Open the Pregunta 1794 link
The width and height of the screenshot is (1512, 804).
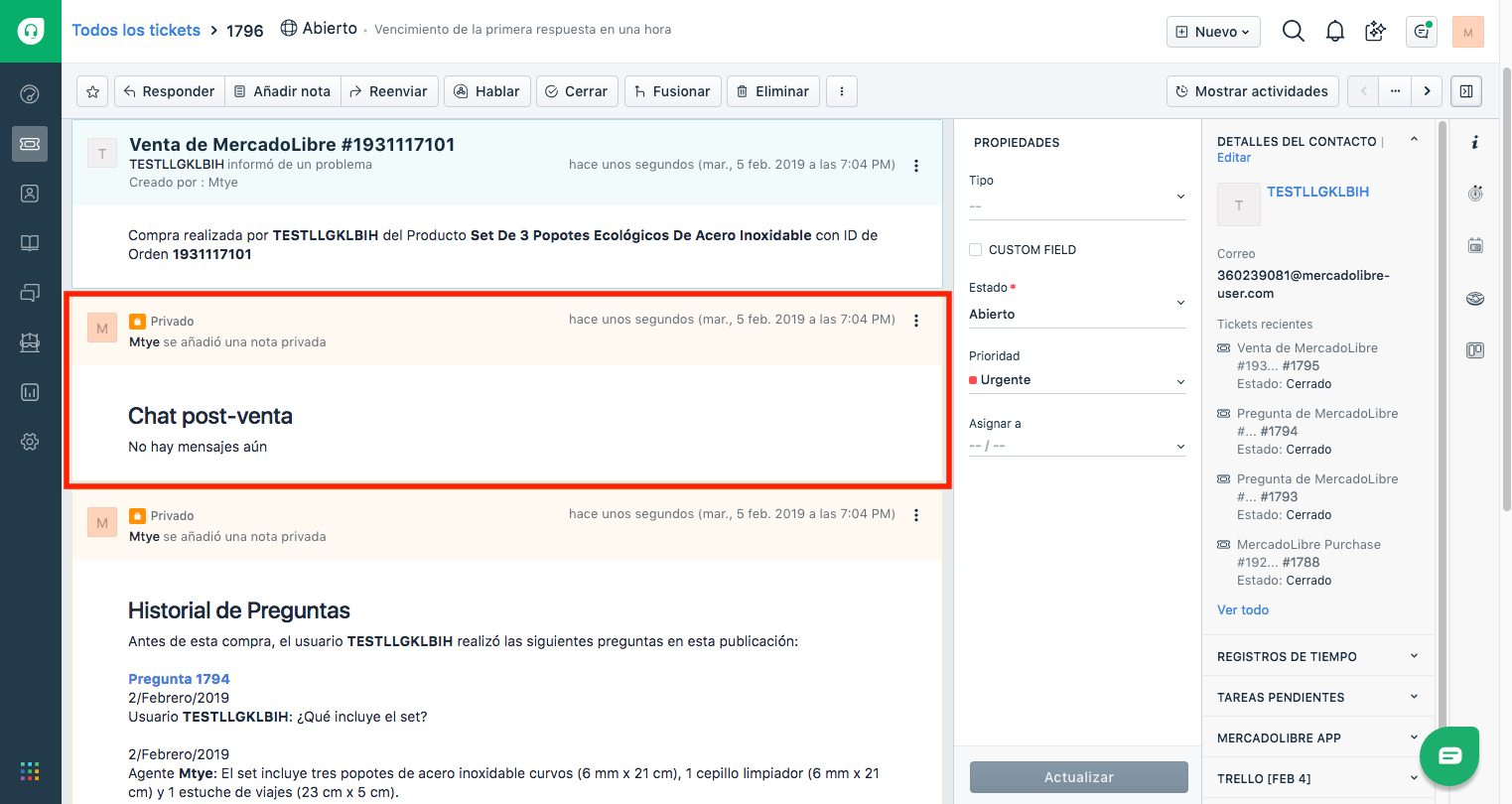tap(179, 679)
